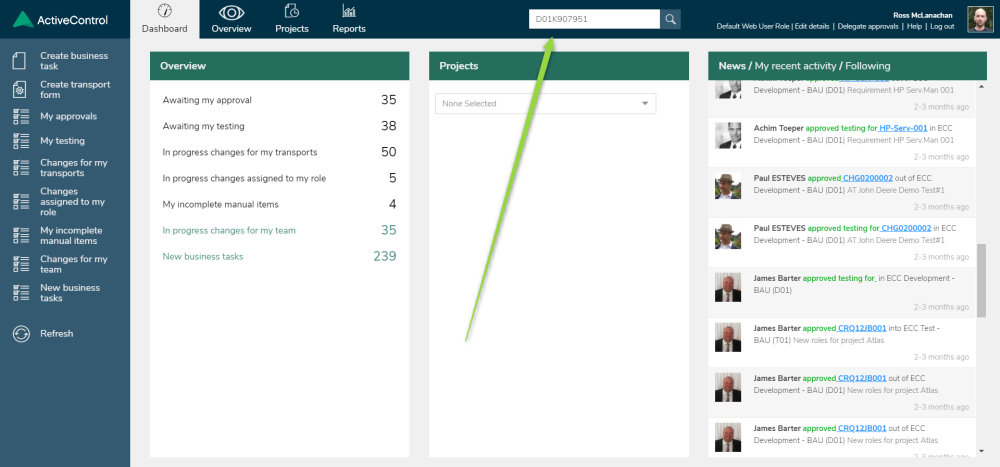Open My incomplete manual items overview row
The image size is (1000, 467).
(279, 204)
